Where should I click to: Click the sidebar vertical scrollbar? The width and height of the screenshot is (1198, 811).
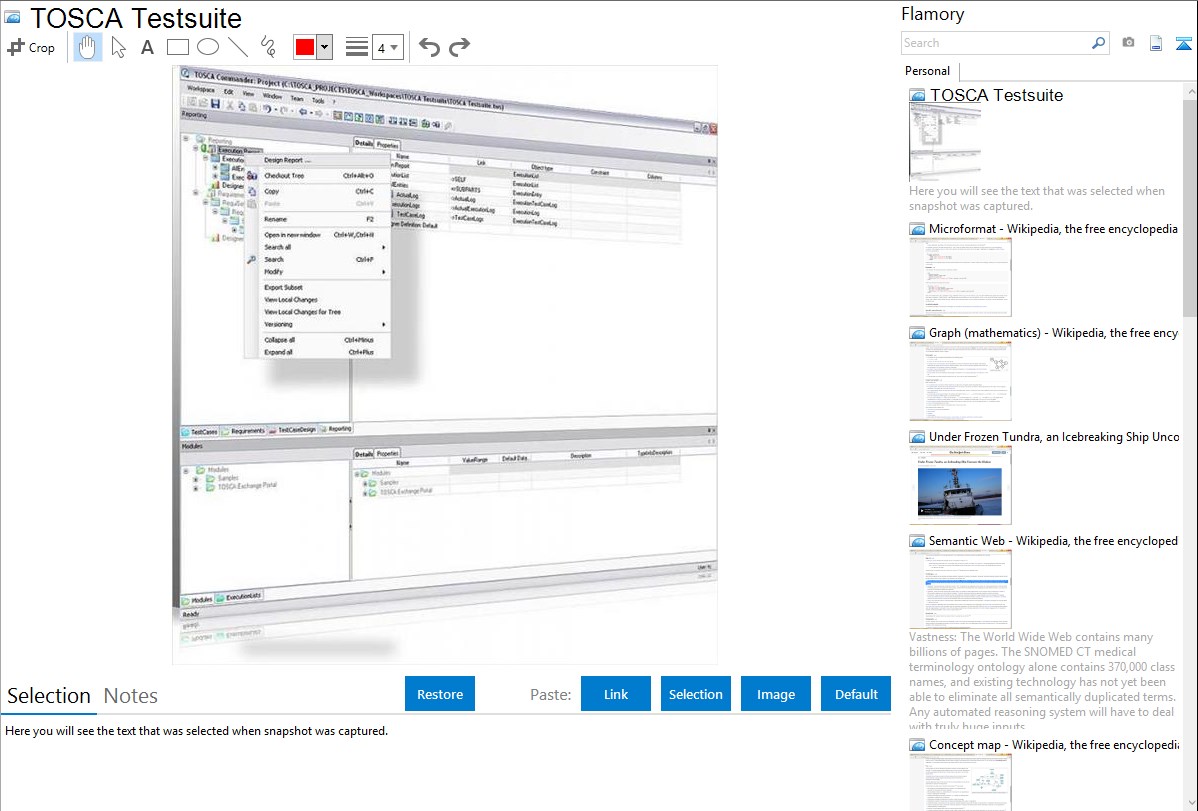[1190, 206]
